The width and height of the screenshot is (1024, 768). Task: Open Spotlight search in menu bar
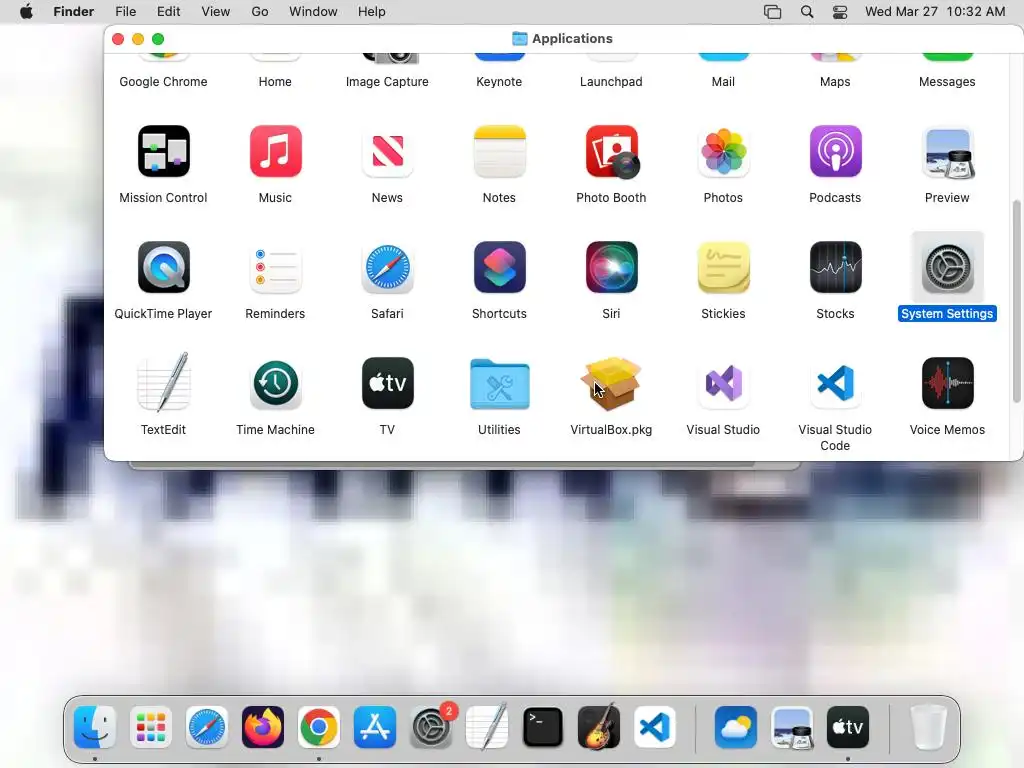click(807, 12)
